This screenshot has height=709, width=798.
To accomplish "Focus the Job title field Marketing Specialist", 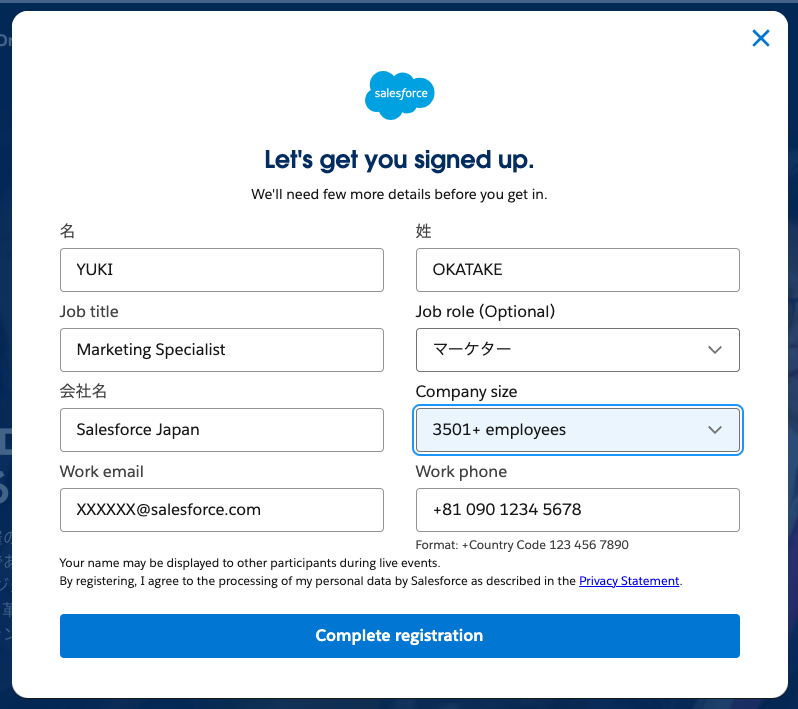I will pyautogui.click(x=221, y=350).
